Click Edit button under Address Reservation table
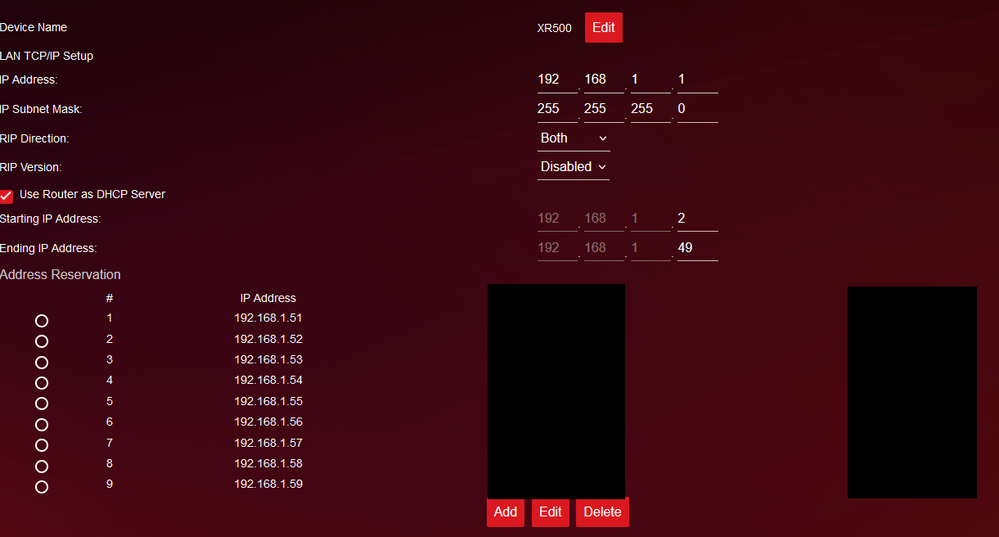This screenshot has height=537, width=999. click(x=550, y=512)
